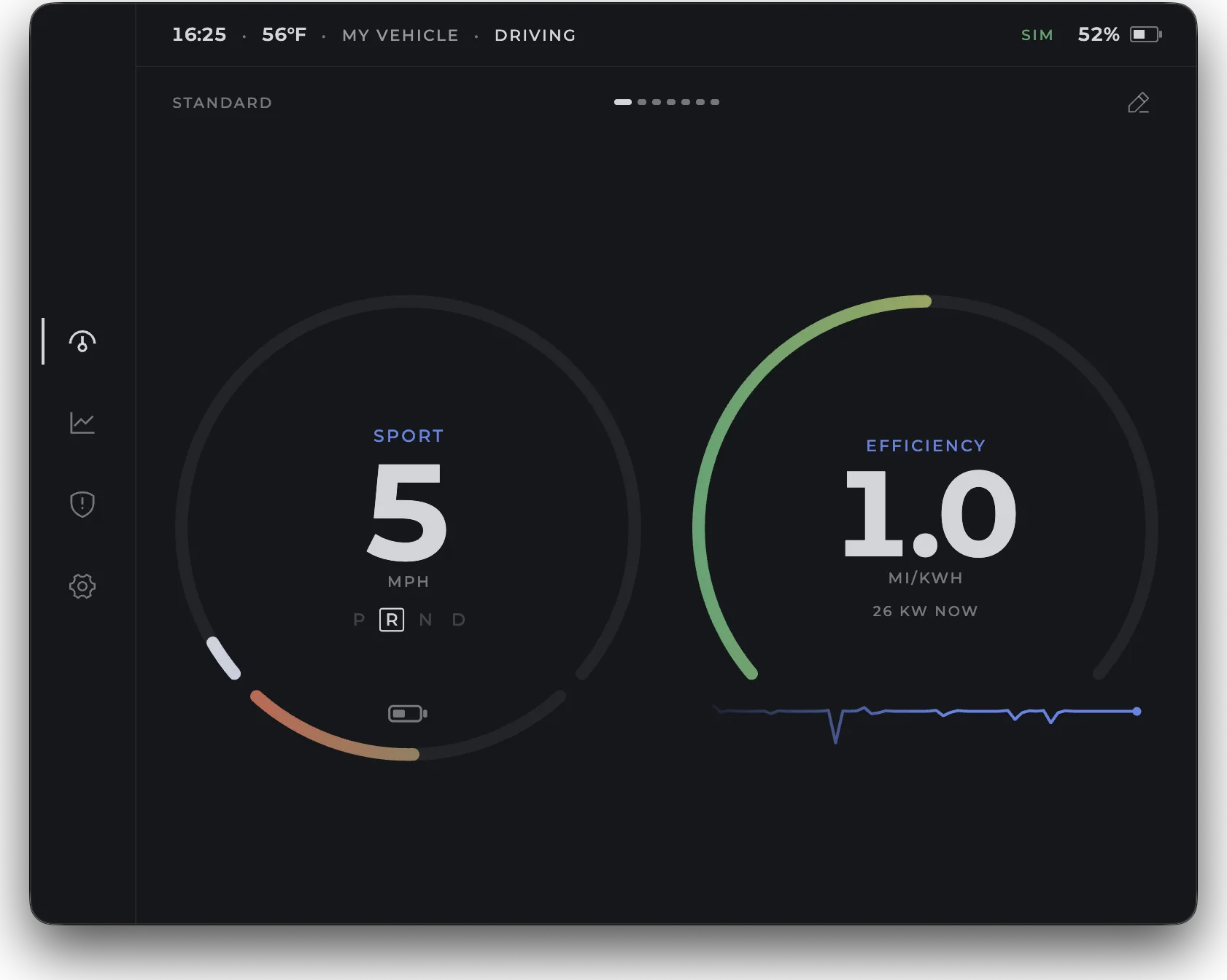Click the MY VEHICLE label
Screen dimensions: 1227x980
click(x=400, y=35)
